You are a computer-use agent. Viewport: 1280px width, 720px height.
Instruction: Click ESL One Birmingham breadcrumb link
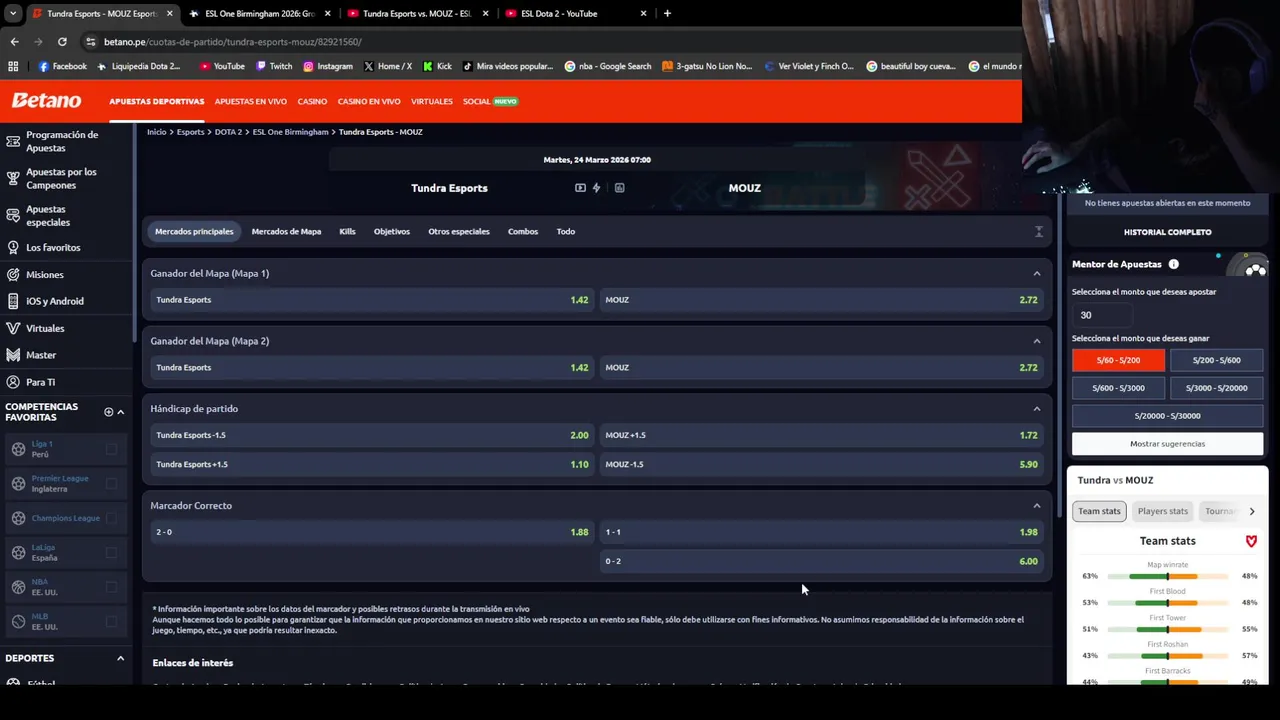click(x=290, y=132)
